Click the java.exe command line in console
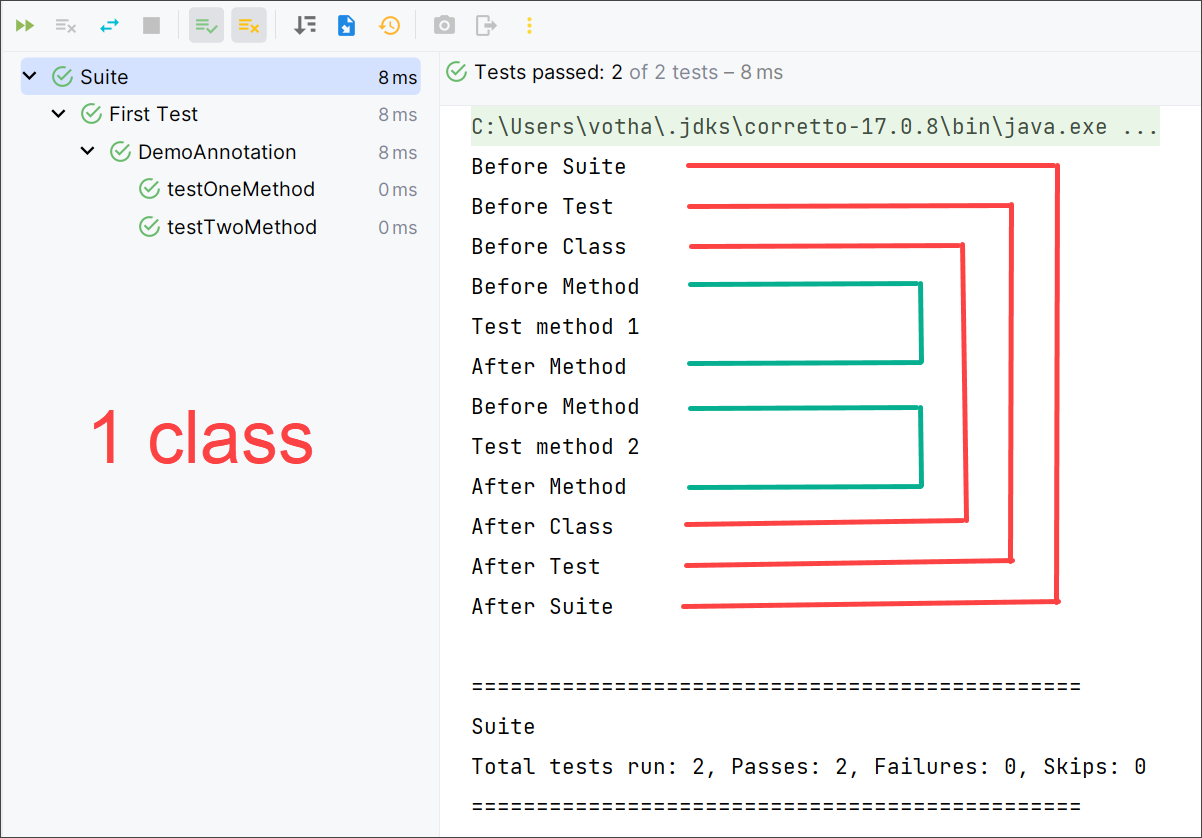Viewport: 1202px width, 838px height. point(815,127)
